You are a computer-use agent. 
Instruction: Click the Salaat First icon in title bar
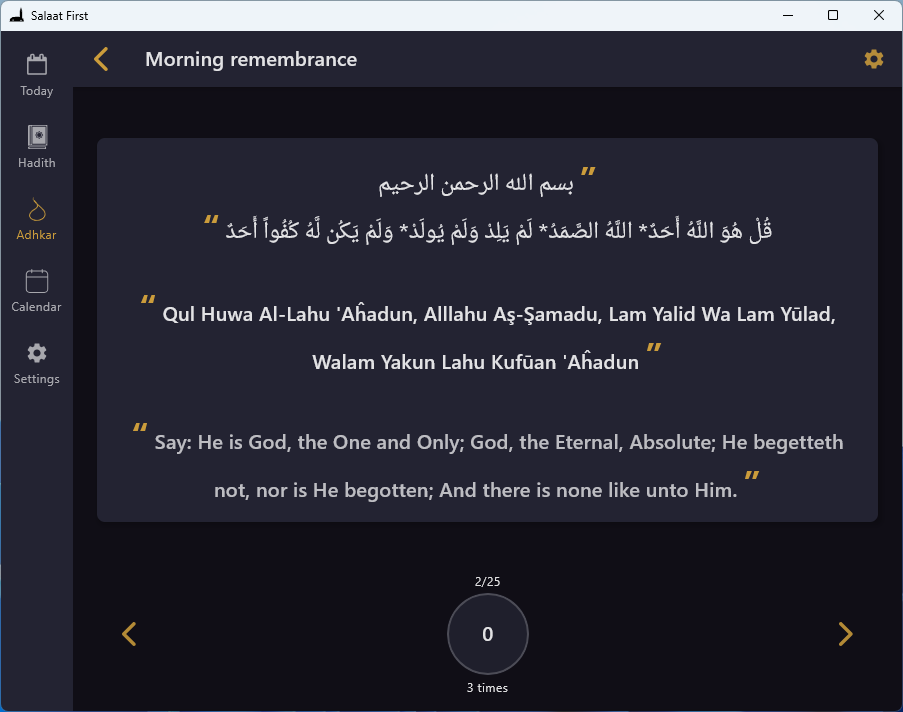[14, 15]
